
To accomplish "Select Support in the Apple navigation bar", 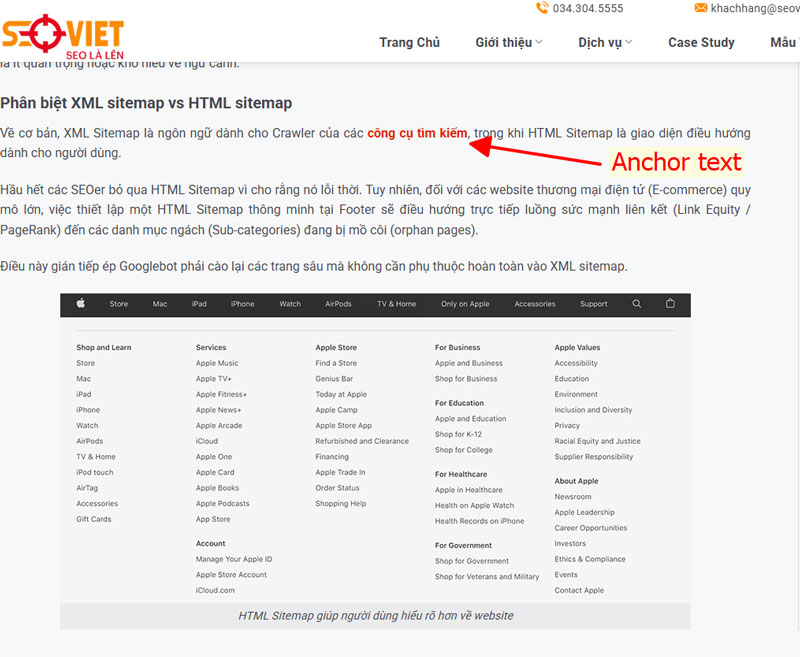I will click(593, 304).
